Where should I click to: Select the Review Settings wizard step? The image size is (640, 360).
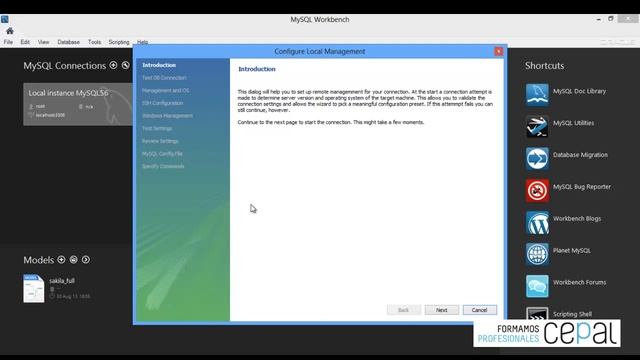160,141
